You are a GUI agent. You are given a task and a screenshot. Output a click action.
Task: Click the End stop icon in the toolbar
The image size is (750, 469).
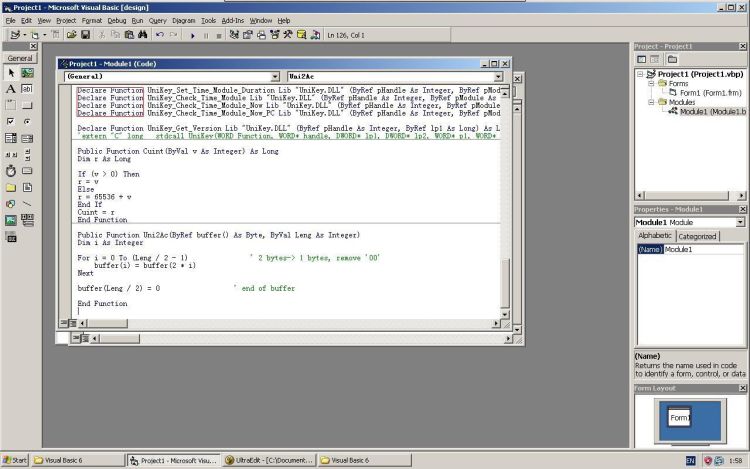pos(219,35)
